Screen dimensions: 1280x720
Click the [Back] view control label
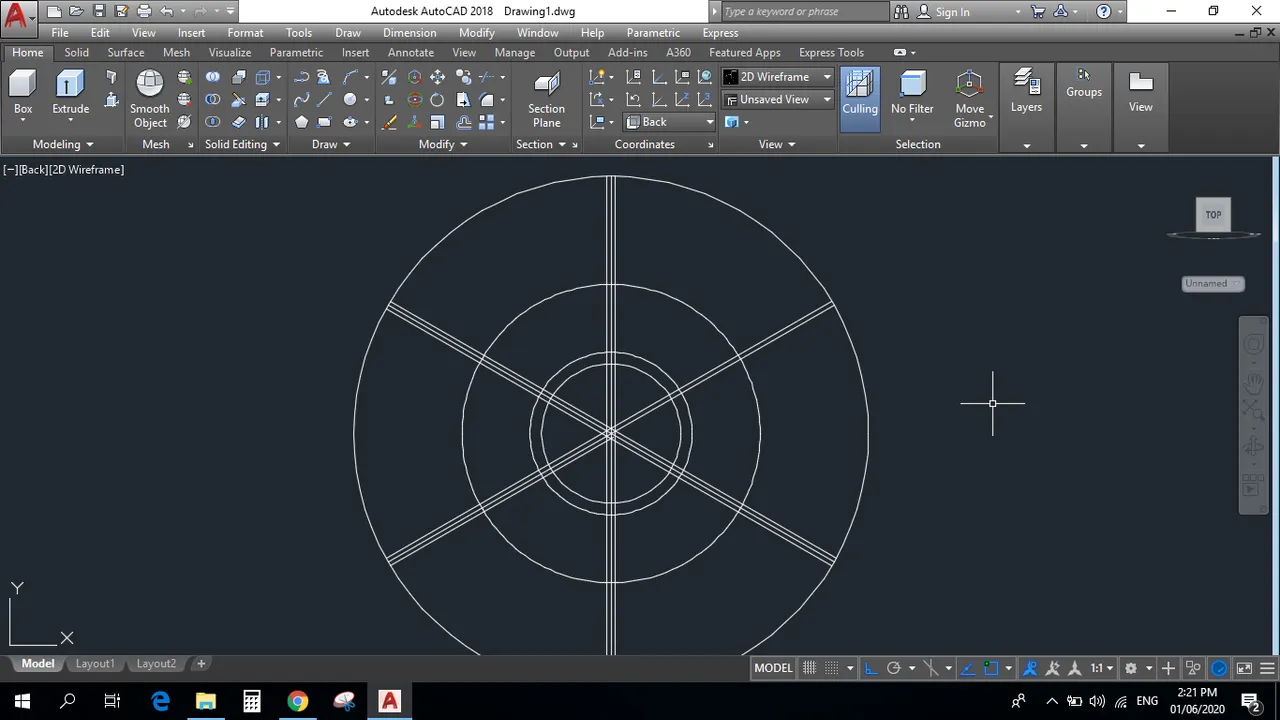pos(33,170)
